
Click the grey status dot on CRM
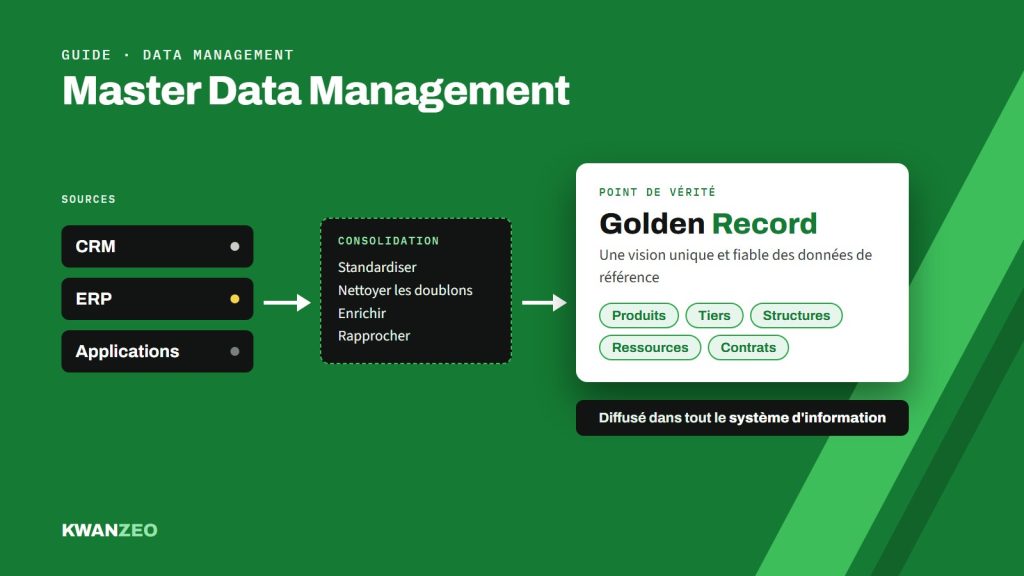click(234, 246)
